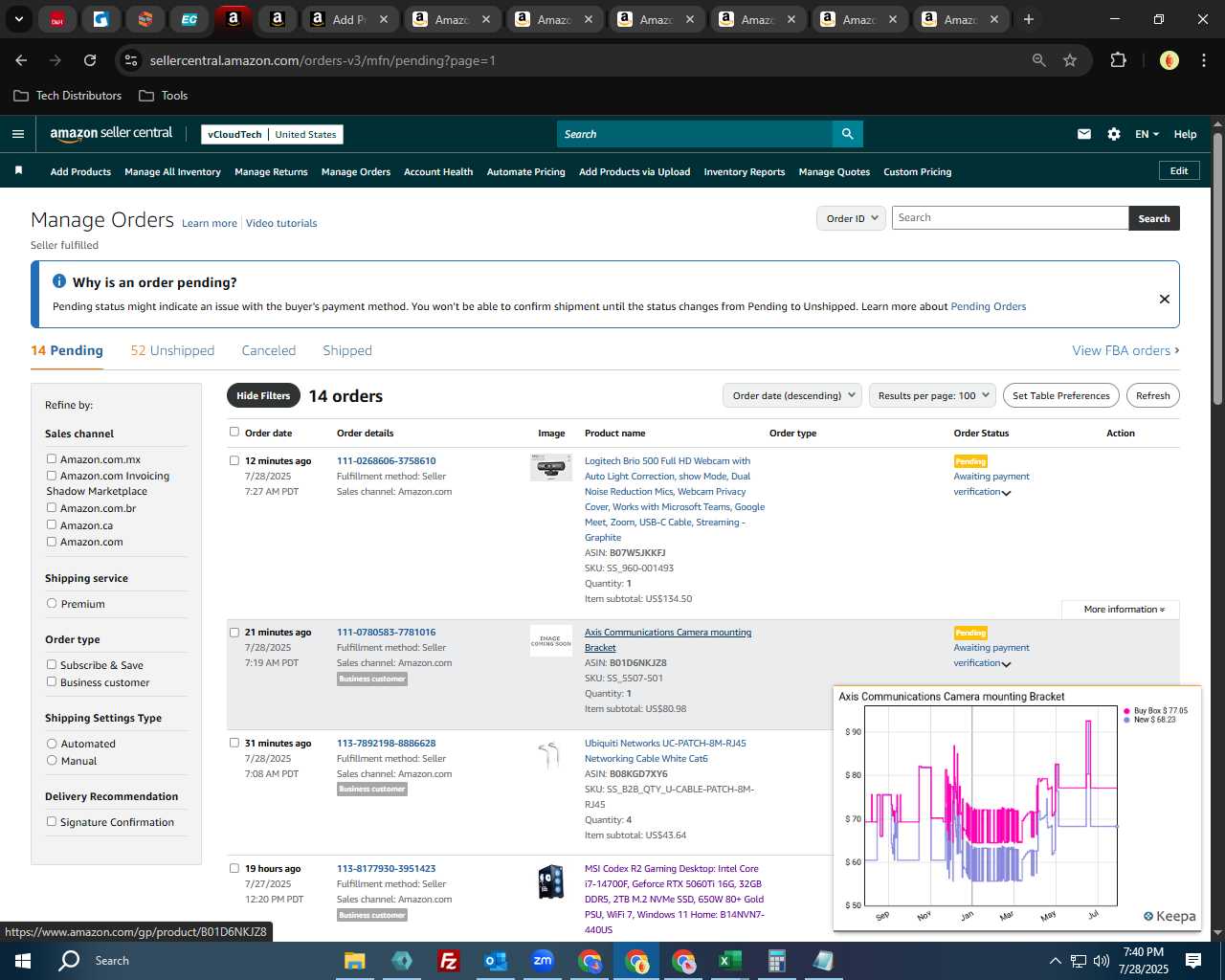Toggle the Subscribe & Save checkbox
Viewport: 1225px width, 980px height.
[52, 665]
